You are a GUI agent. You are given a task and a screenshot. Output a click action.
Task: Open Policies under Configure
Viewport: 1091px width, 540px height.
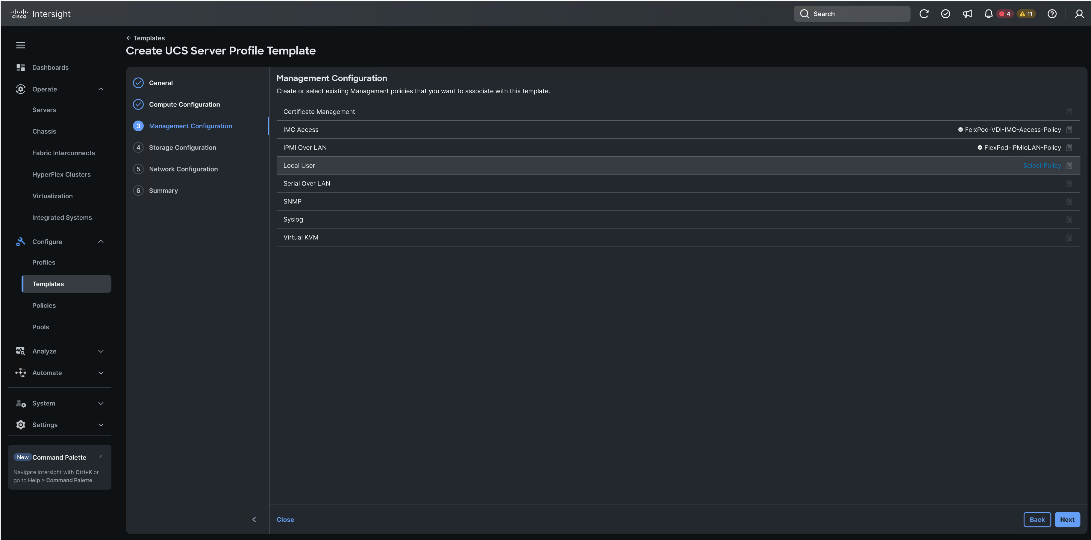coord(44,305)
